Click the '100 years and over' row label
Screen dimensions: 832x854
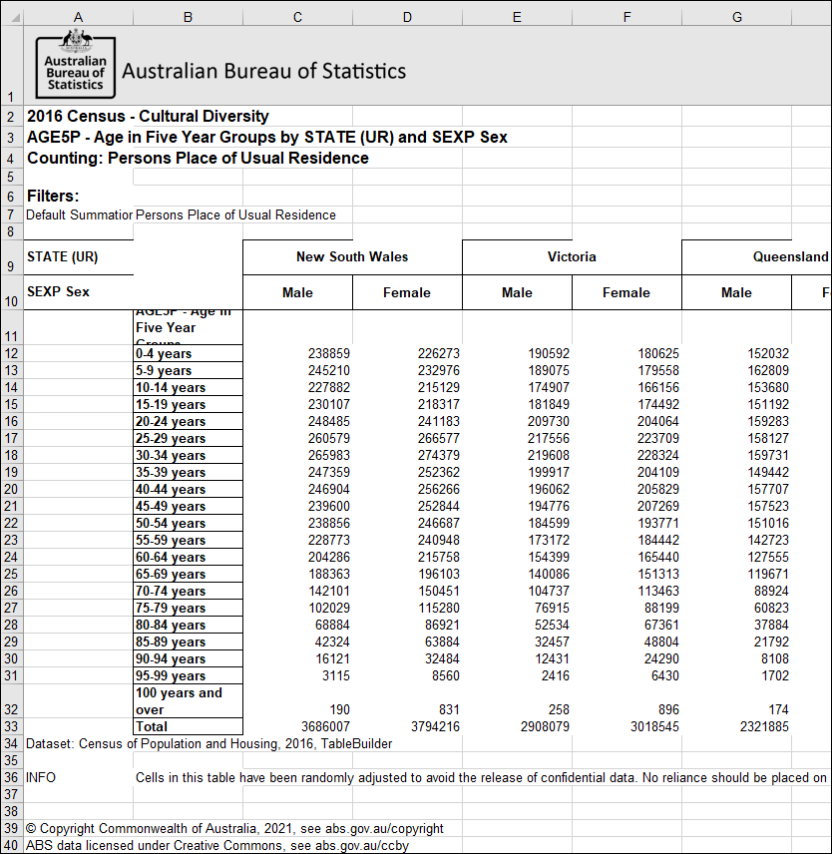[x=188, y=701]
